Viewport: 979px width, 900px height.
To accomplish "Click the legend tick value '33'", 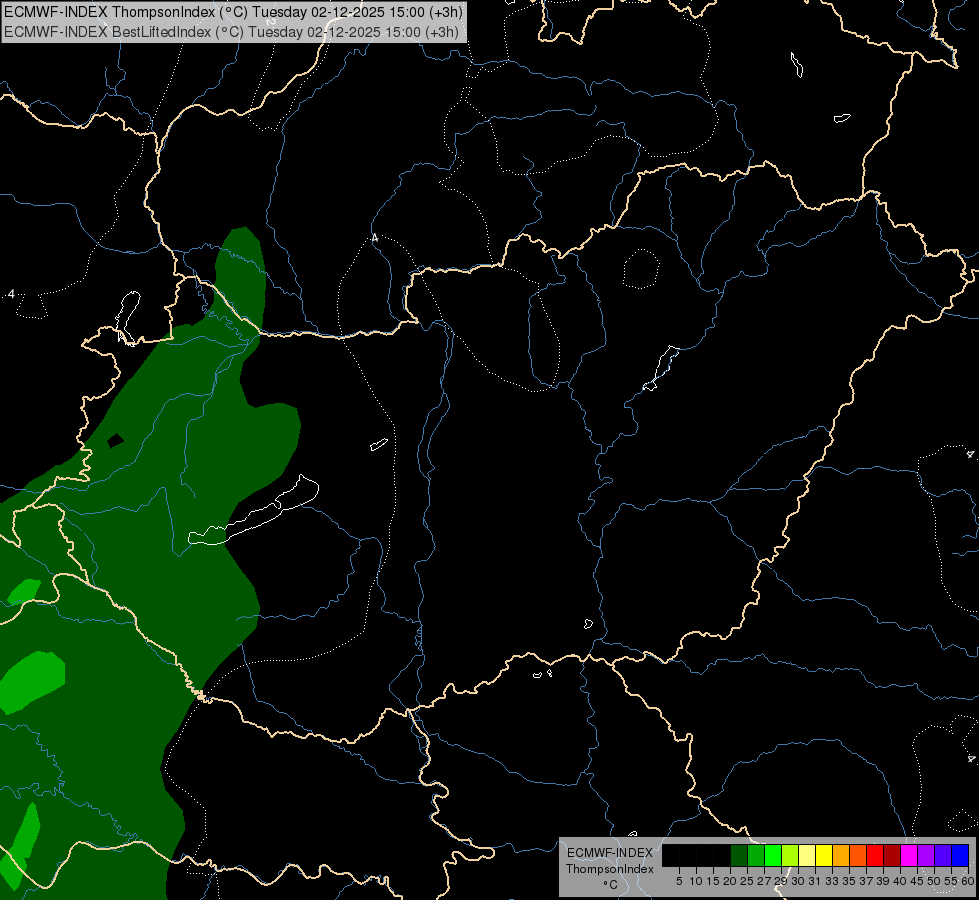I will pyautogui.click(x=832, y=881).
